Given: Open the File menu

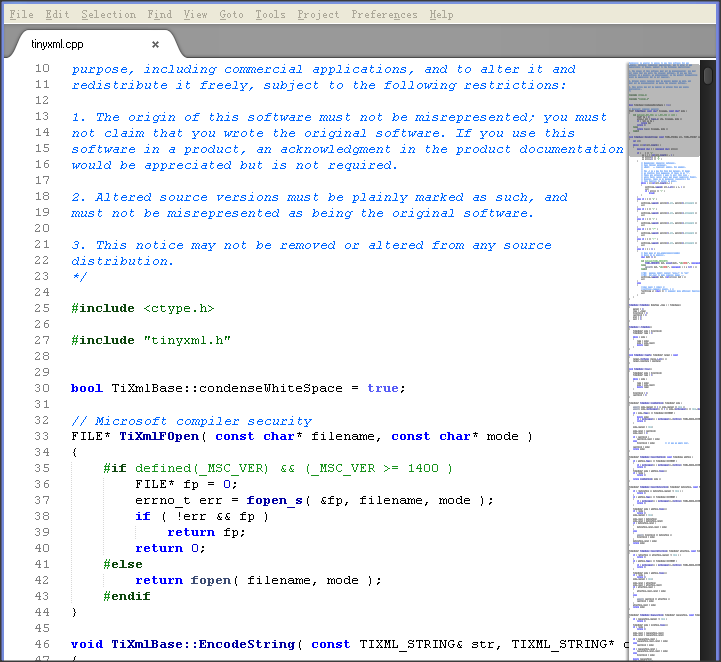Looking at the screenshot, I should (x=21, y=15).
